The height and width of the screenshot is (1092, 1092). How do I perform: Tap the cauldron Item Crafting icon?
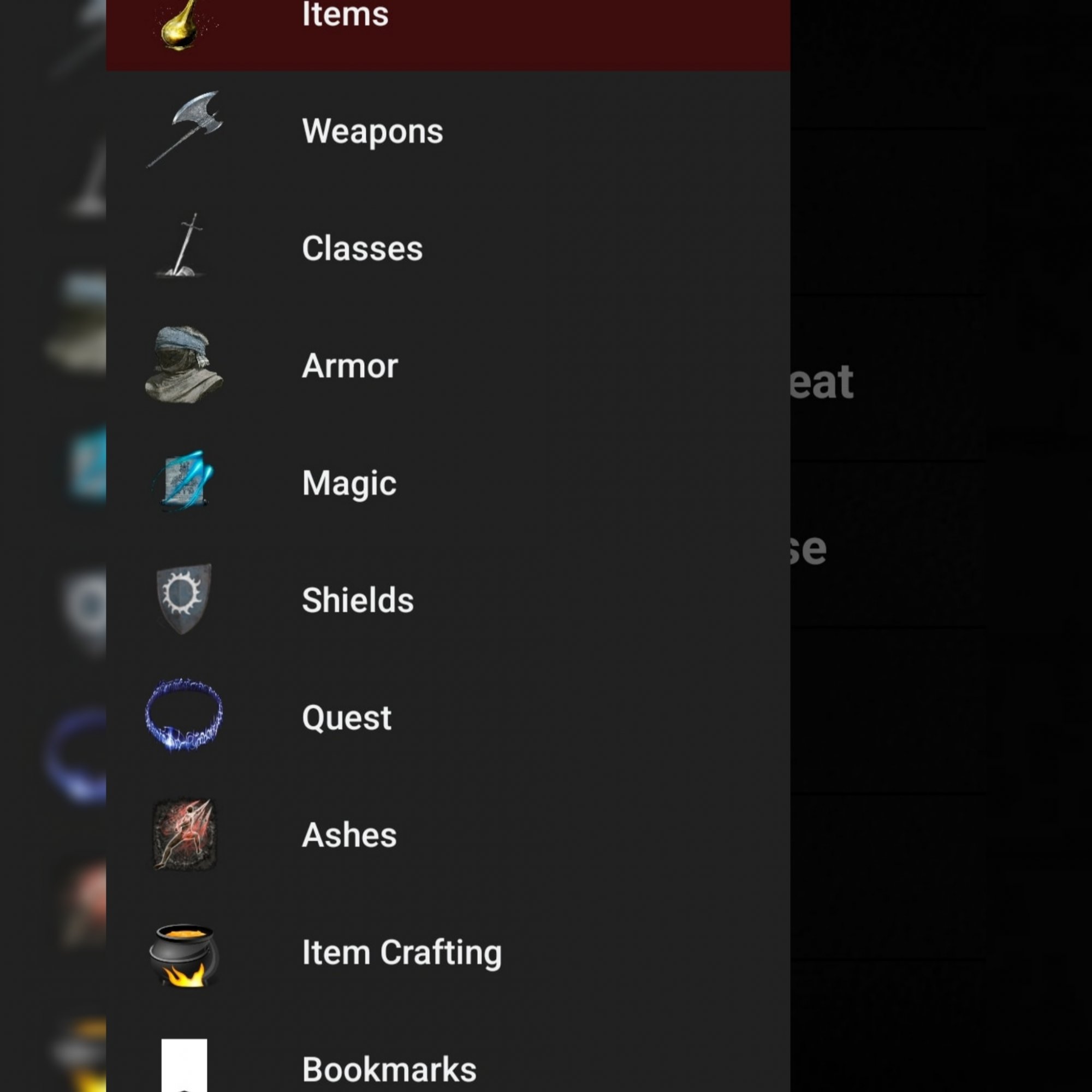[184, 955]
